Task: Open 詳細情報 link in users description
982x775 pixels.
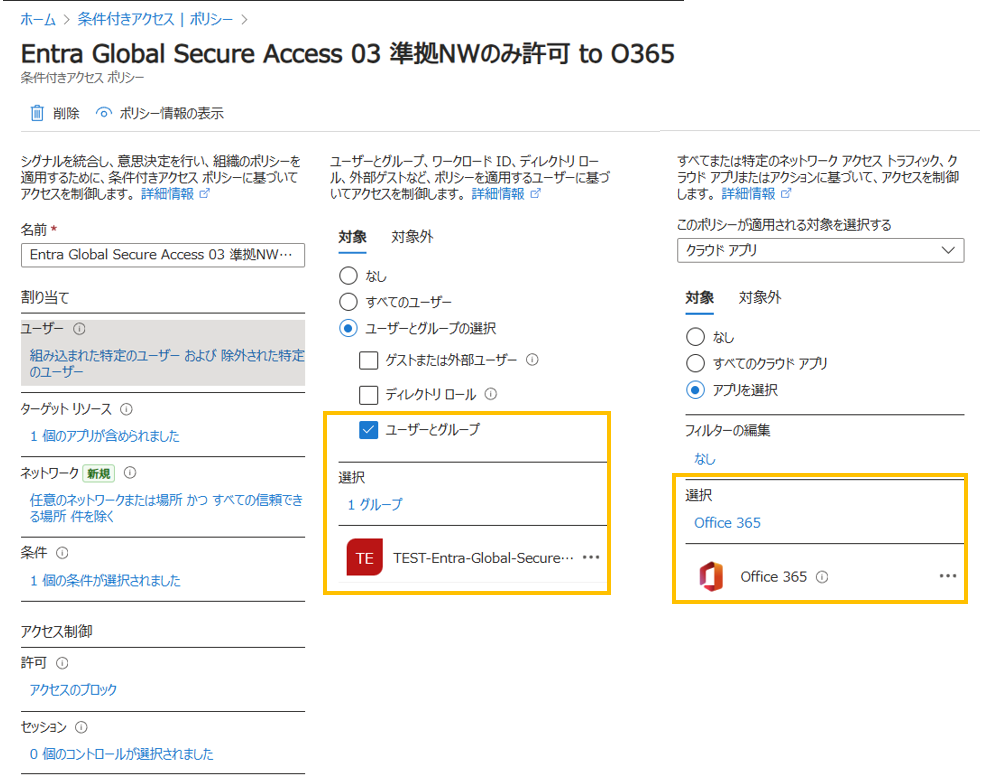Action: pyautogui.click(x=499, y=194)
